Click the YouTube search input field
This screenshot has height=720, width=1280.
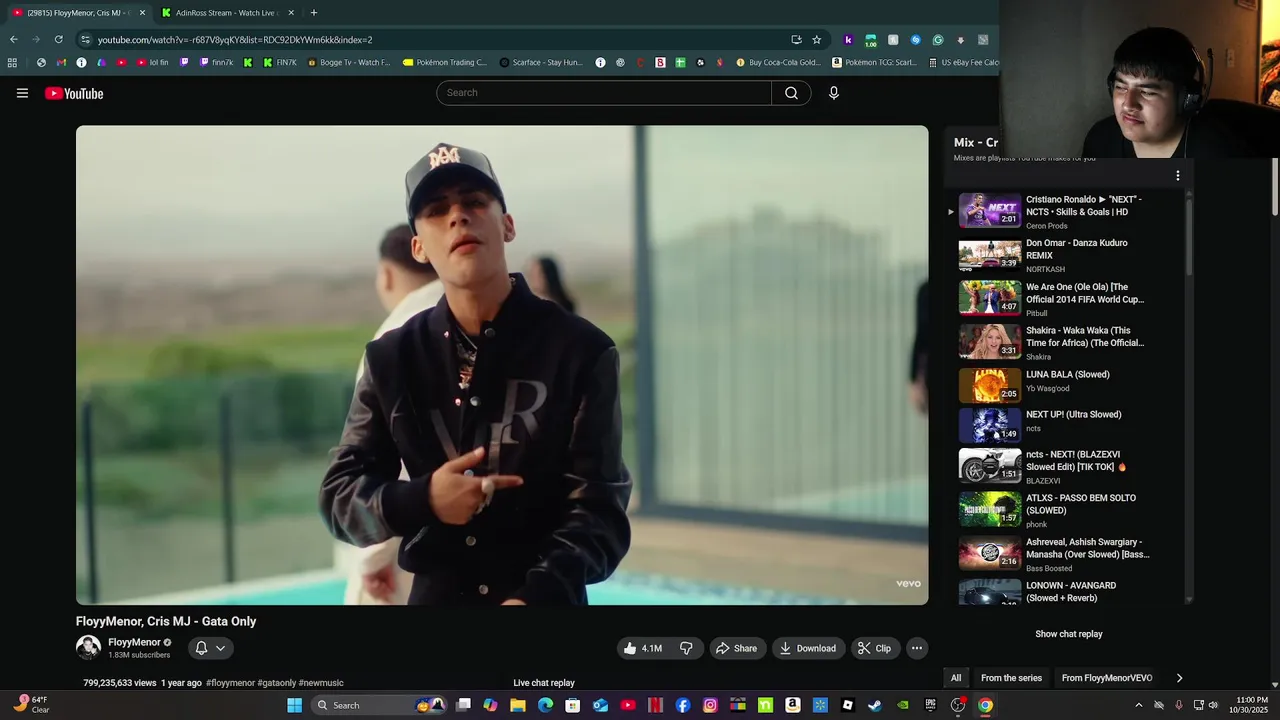(x=604, y=93)
